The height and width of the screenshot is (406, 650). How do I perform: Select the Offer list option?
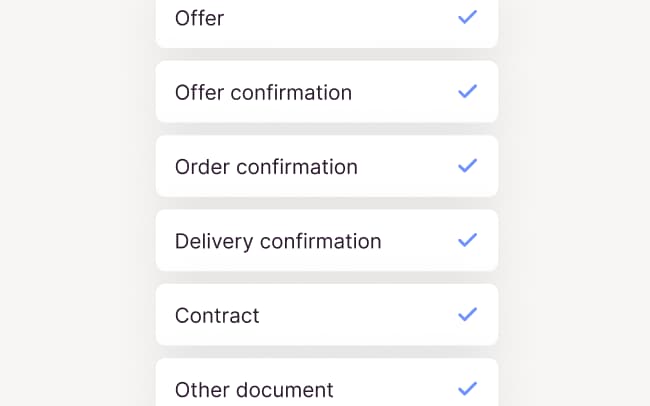[x=326, y=20]
